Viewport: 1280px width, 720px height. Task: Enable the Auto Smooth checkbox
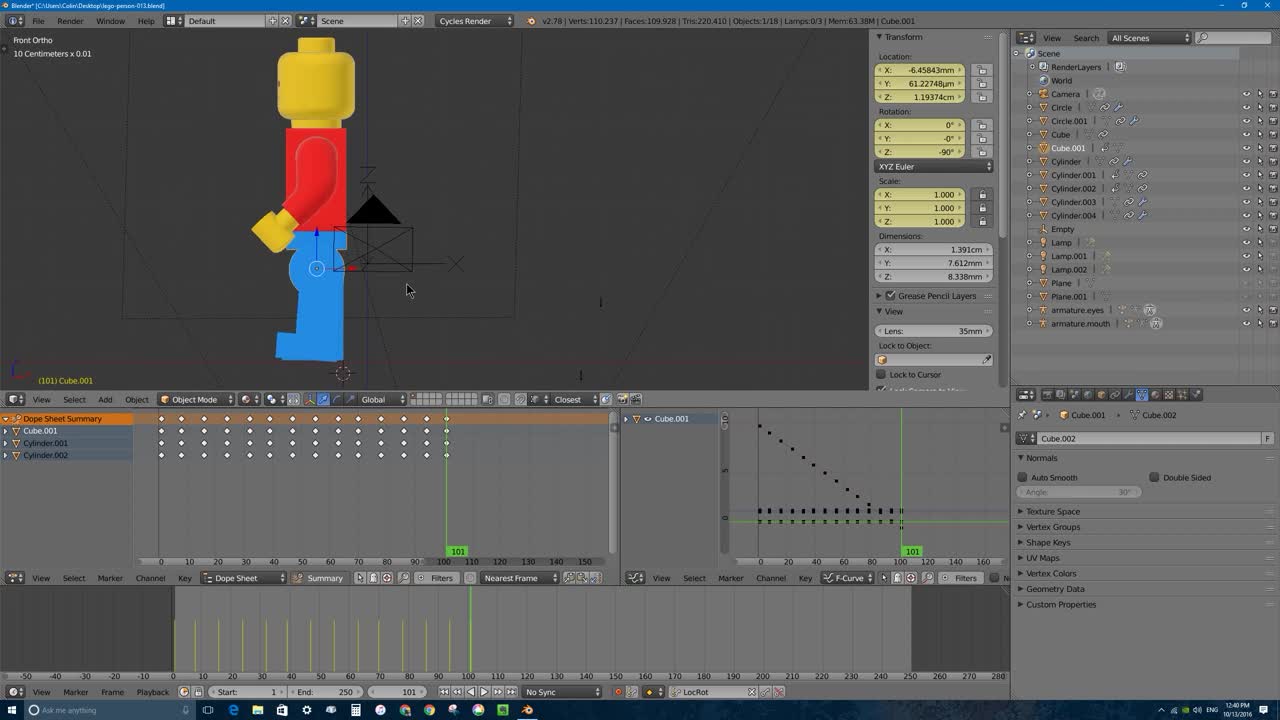coord(1022,477)
